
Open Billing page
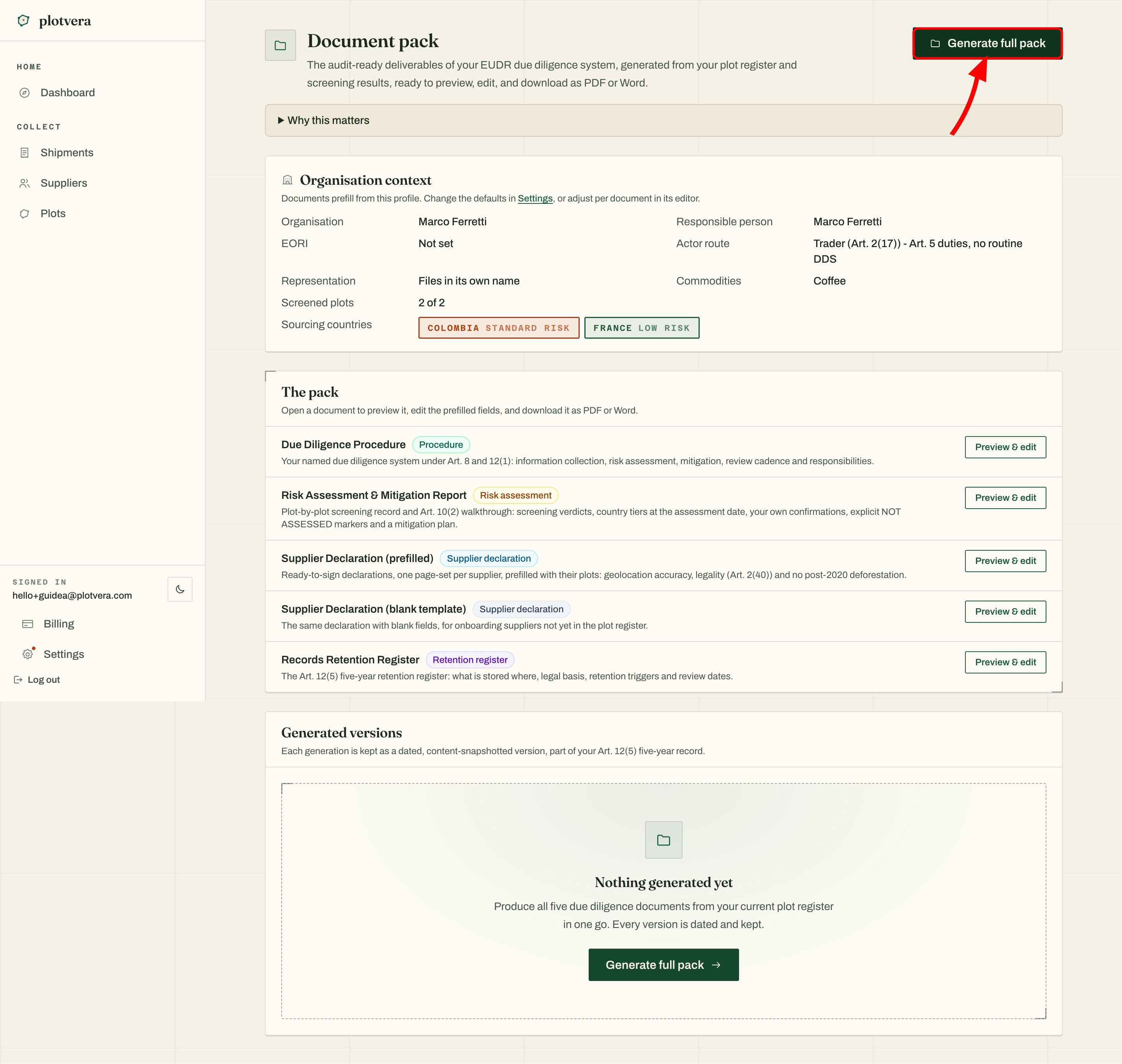pyautogui.click(x=58, y=624)
